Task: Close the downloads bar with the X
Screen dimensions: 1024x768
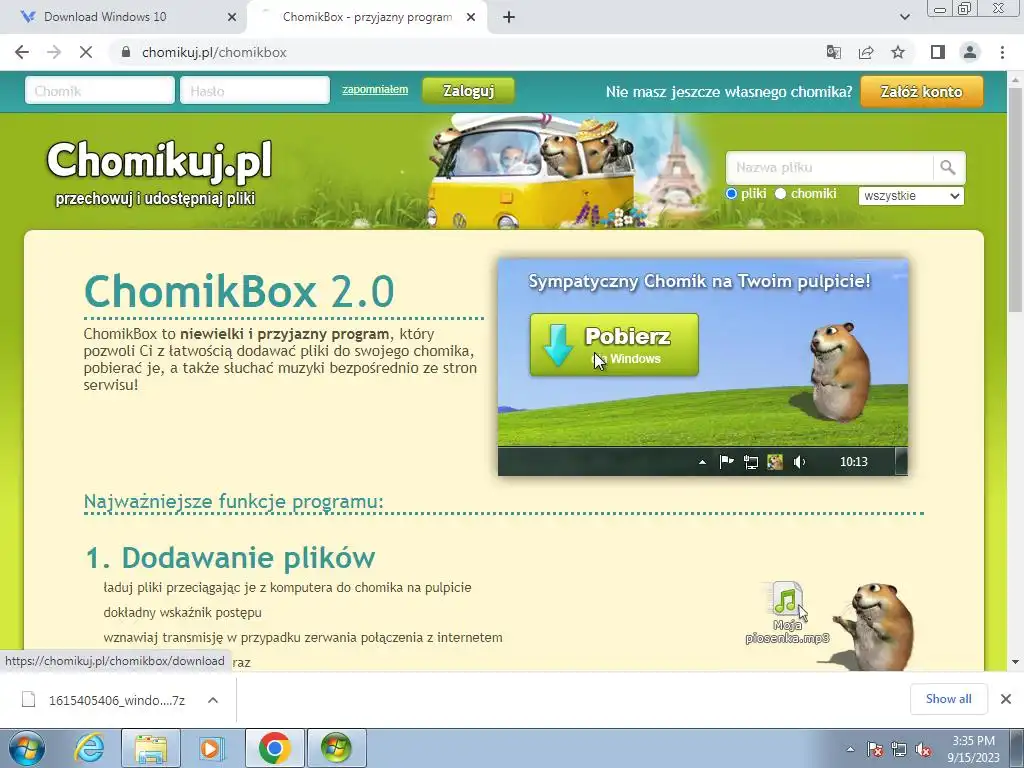Action: [1006, 699]
